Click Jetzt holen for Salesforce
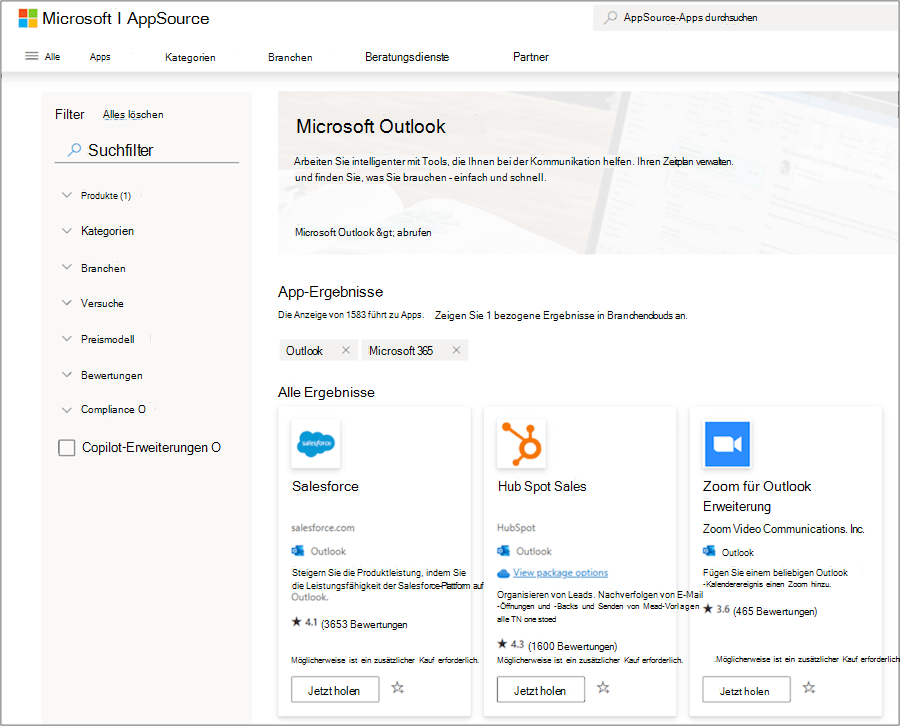The height and width of the screenshot is (726, 900). click(x=335, y=690)
